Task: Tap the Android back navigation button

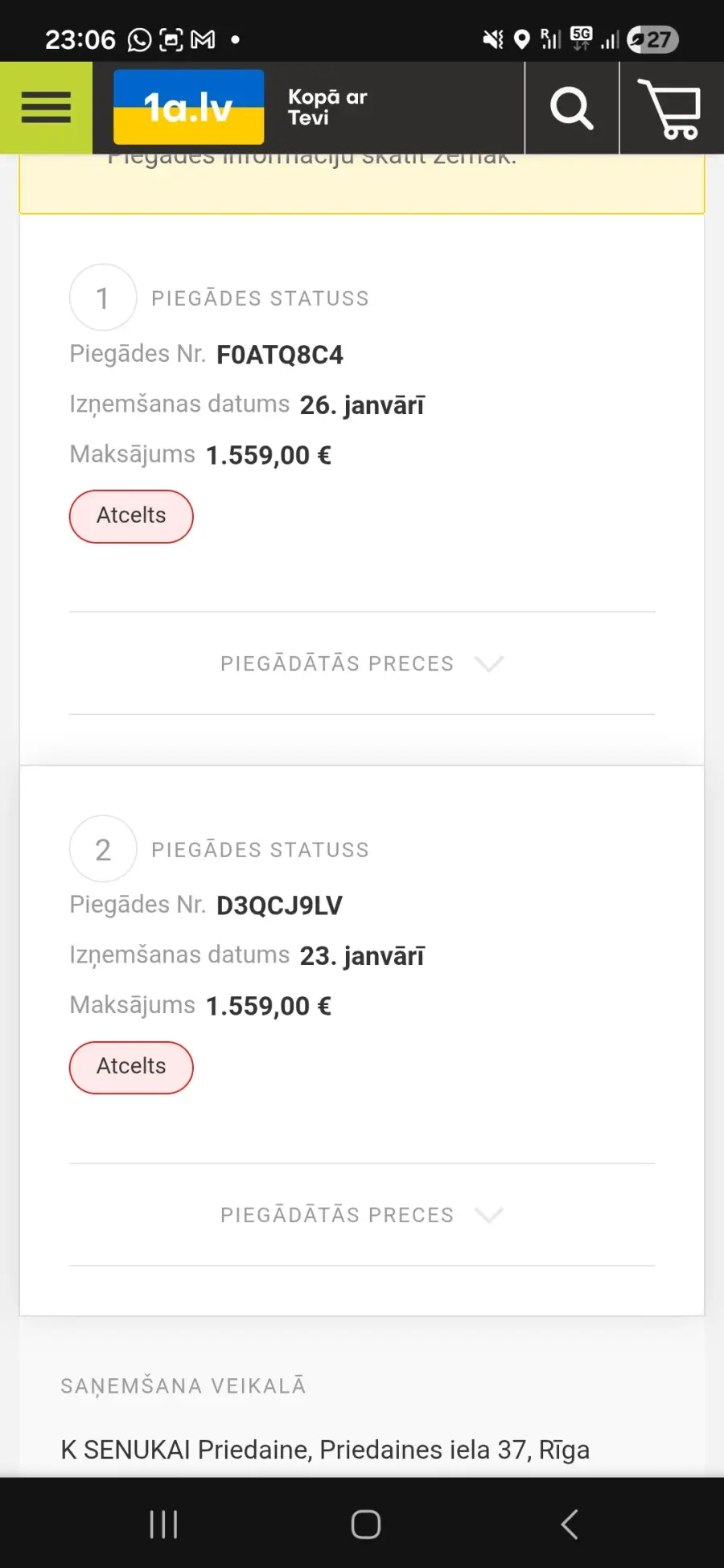Action: [x=570, y=1524]
